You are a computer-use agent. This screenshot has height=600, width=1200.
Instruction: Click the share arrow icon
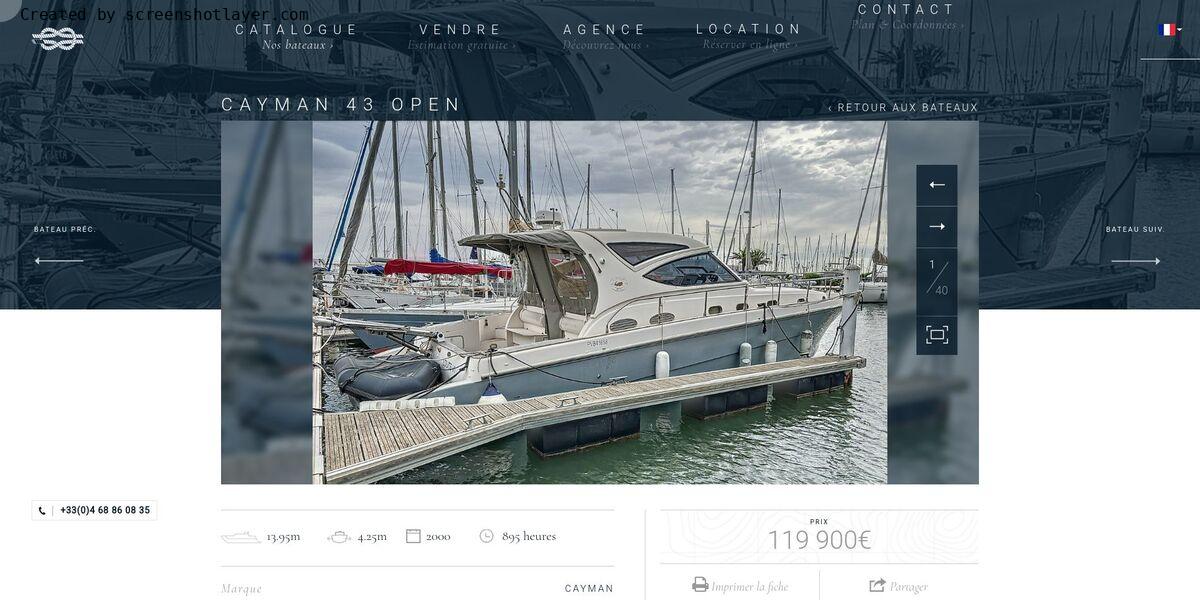[878, 585]
